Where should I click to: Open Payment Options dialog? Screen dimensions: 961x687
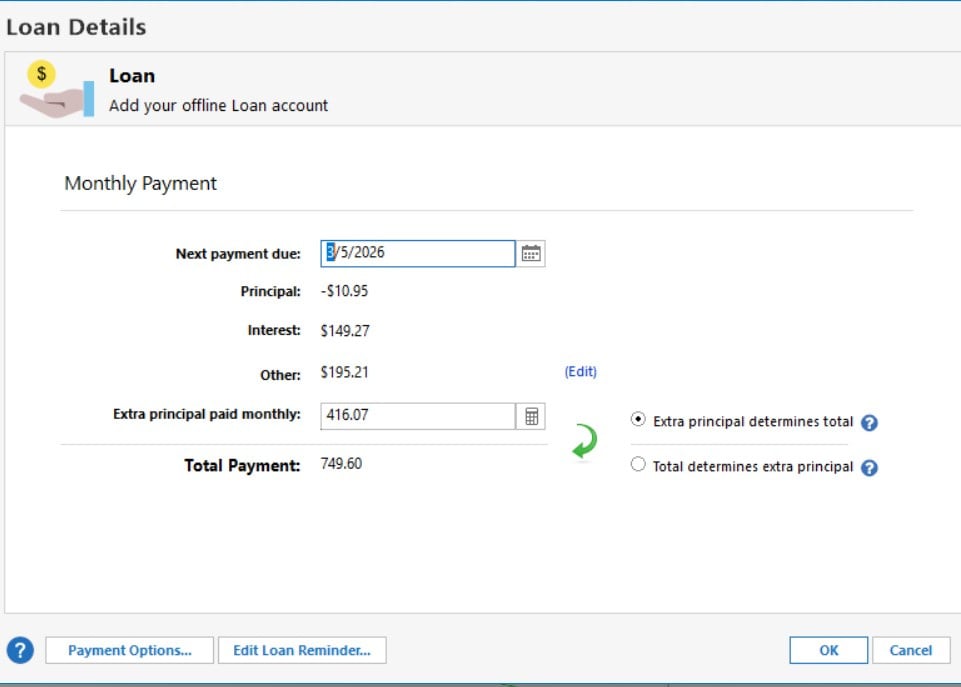[129, 650]
